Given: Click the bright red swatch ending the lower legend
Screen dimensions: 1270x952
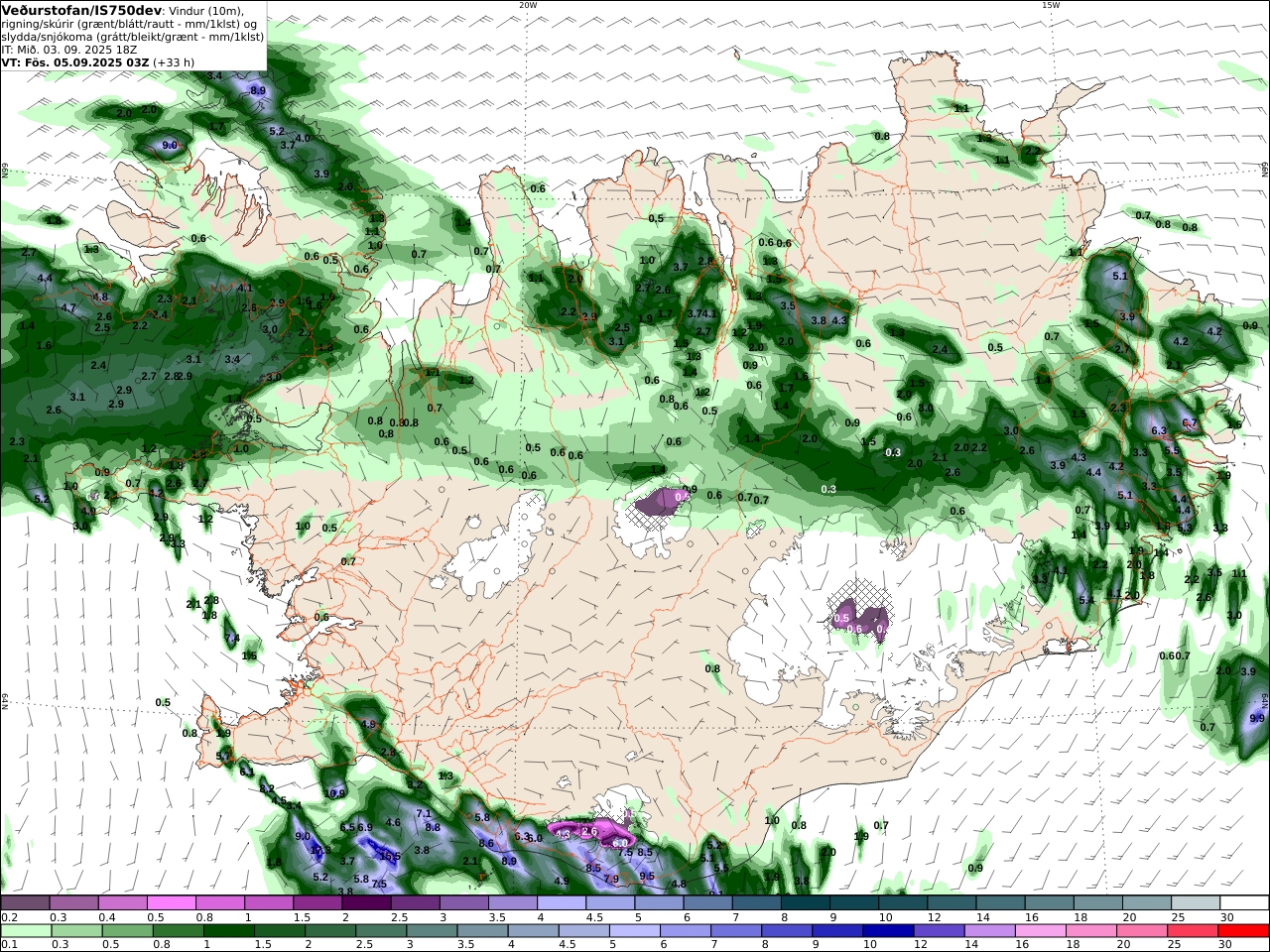Looking at the screenshot, I should (x=1245, y=931).
